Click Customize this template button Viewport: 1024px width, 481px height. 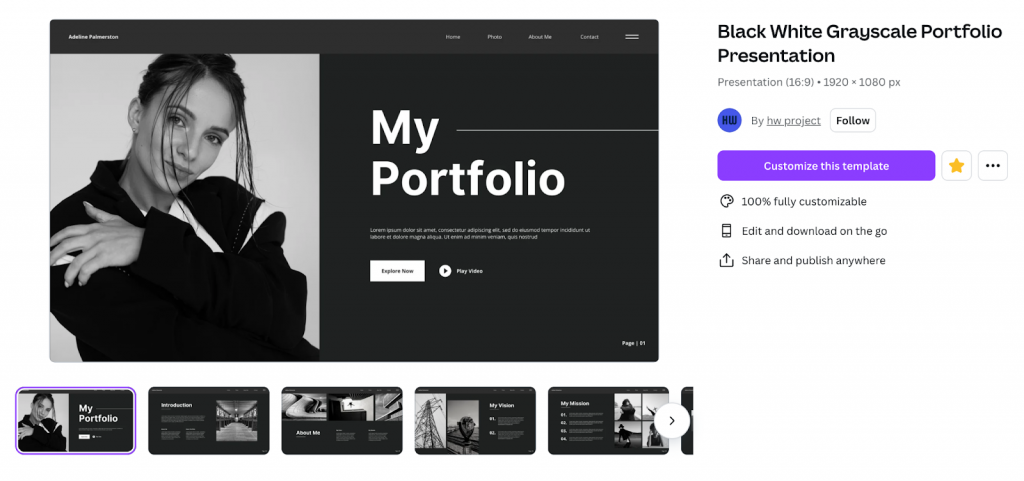tap(826, 166)
